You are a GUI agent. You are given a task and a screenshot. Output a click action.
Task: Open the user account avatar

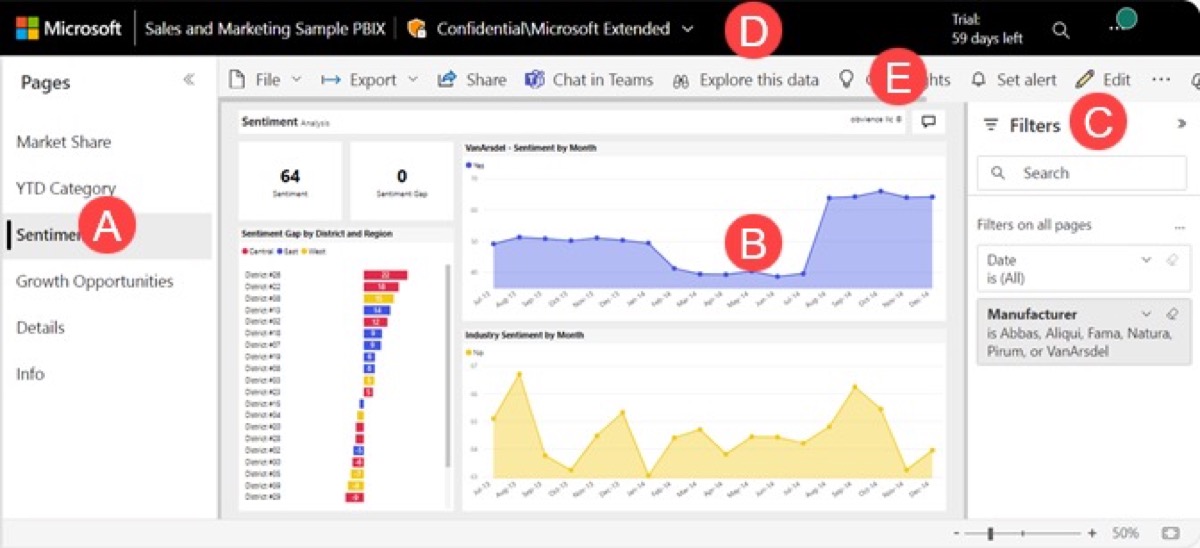click(1127, 18)
